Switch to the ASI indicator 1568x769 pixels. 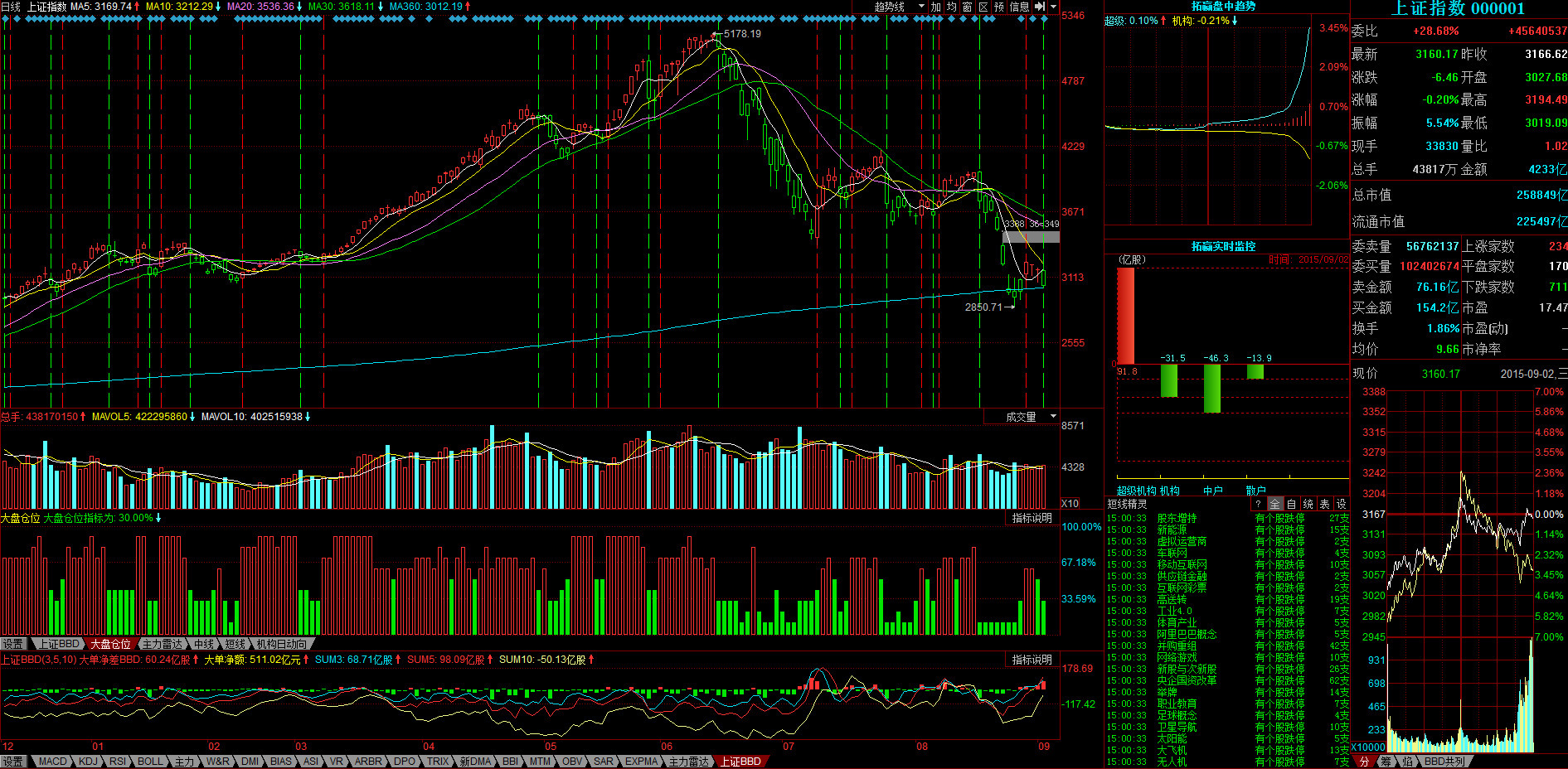click(x=311, y=762)
